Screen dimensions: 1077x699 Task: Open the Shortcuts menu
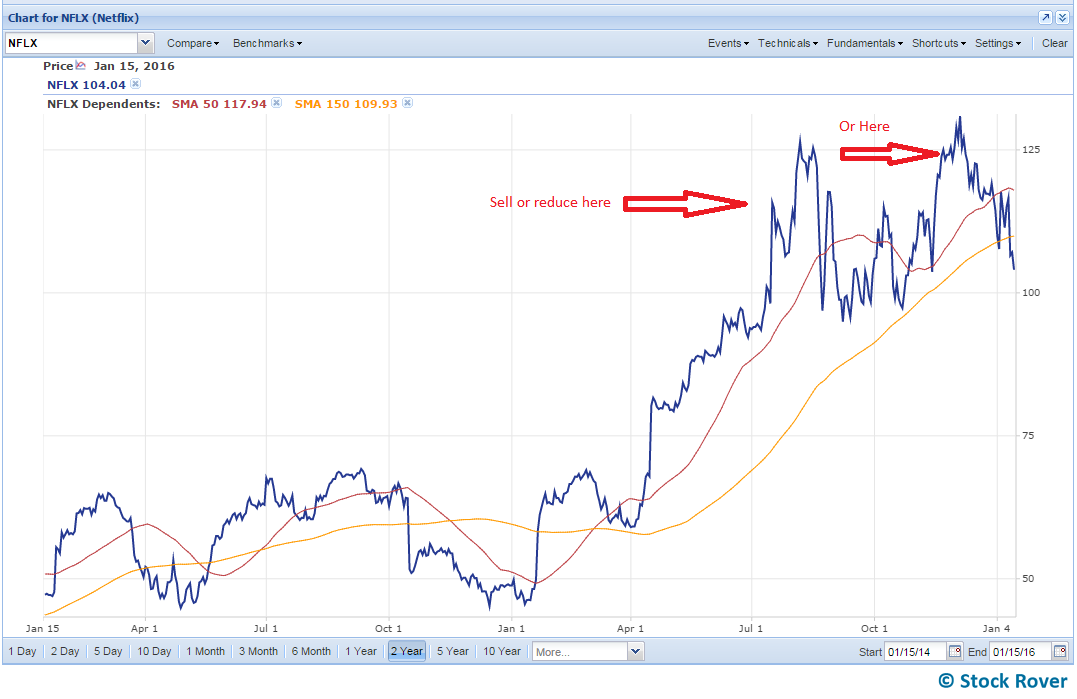click(939, 43)
